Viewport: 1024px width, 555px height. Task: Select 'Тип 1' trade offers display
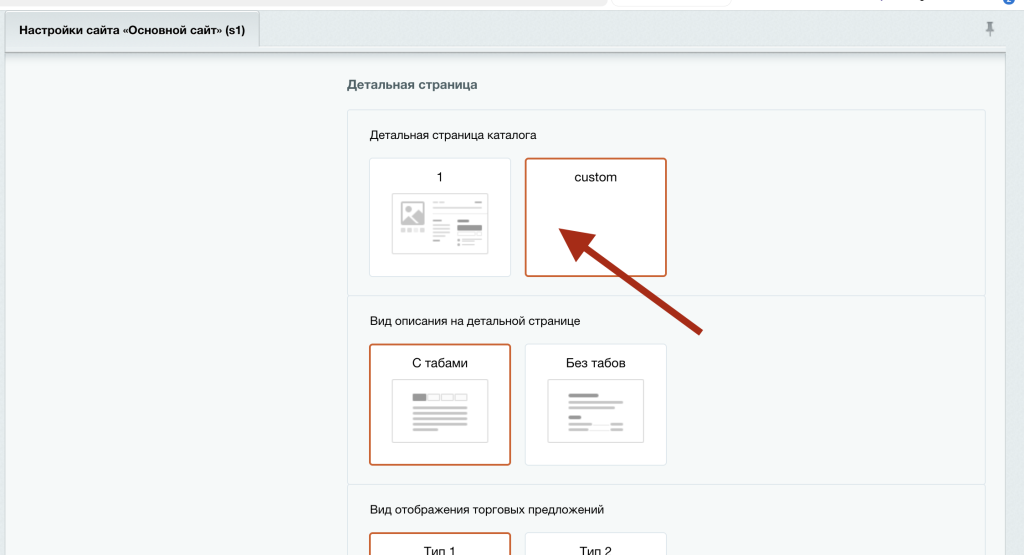click(440, 549)
